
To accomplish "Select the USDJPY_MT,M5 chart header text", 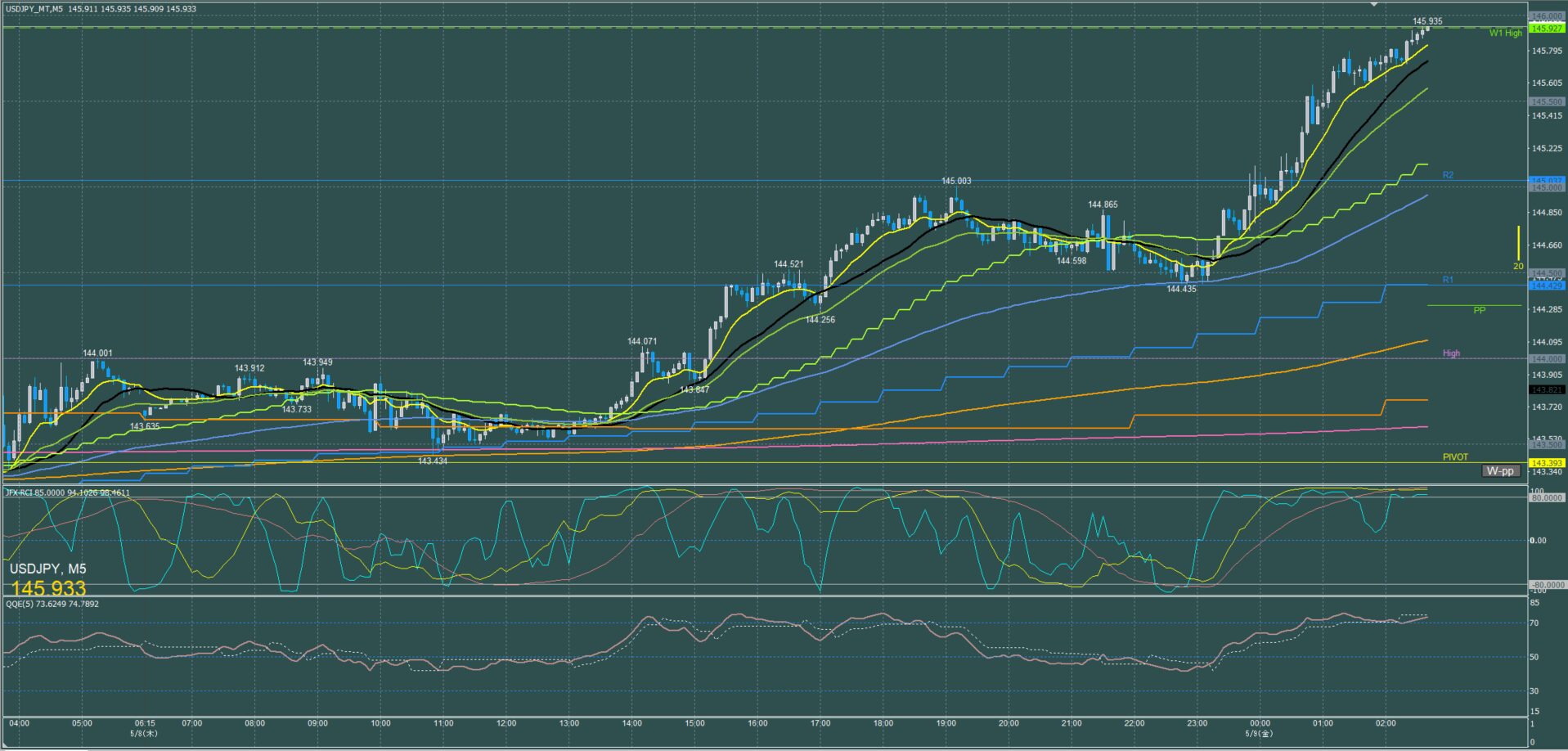I will tap(34, 9).
